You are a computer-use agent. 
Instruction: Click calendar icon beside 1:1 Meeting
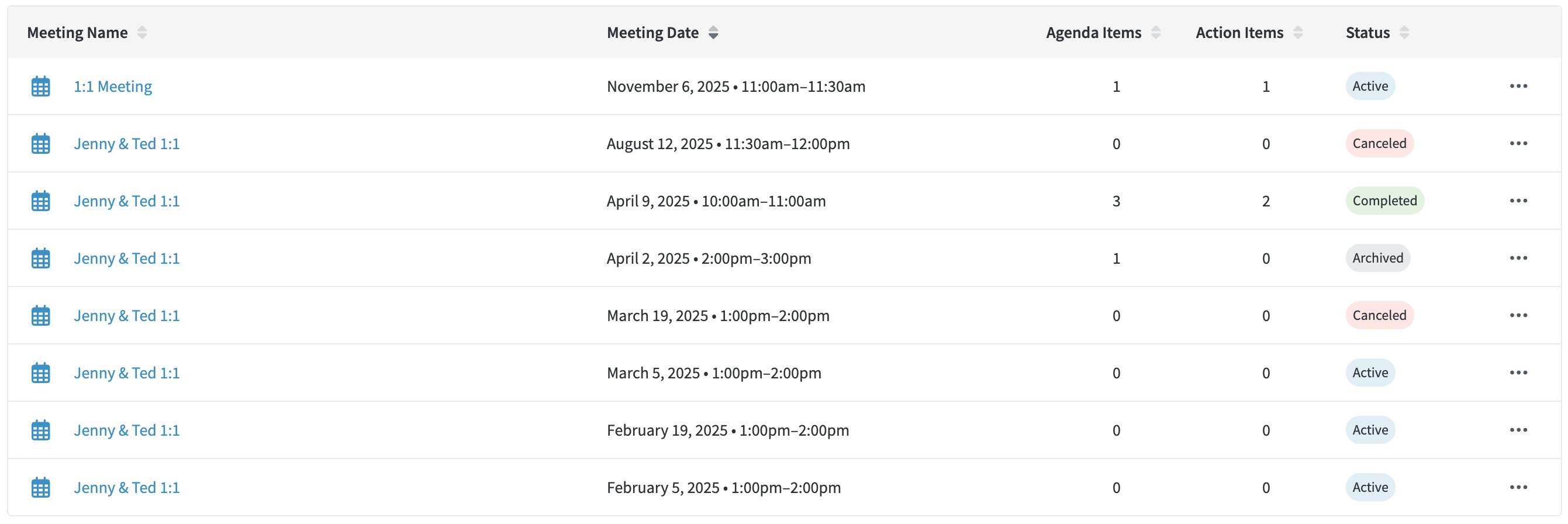click(x=41, y=87)
